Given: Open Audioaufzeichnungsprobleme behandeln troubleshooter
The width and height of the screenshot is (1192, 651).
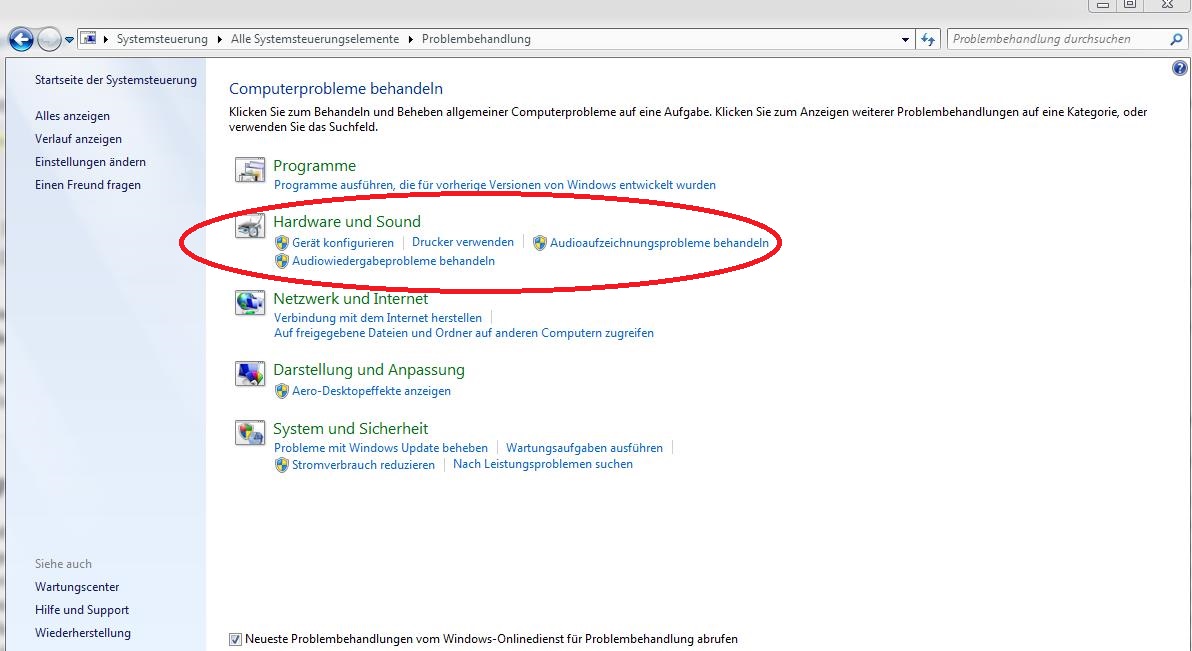Looking at the screenshot, I should coord(659,243).
